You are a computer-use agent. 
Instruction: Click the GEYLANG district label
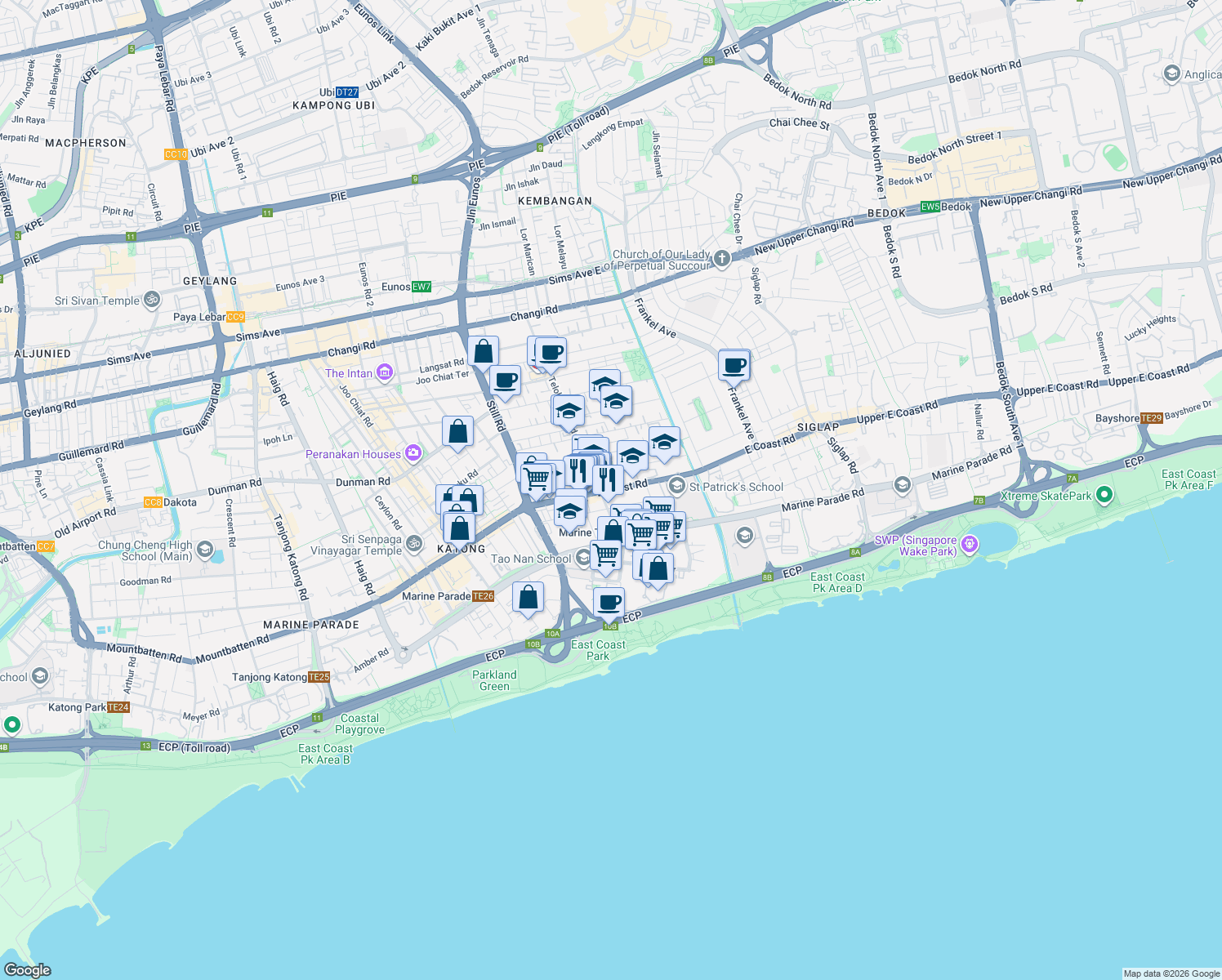click(210, 281)
